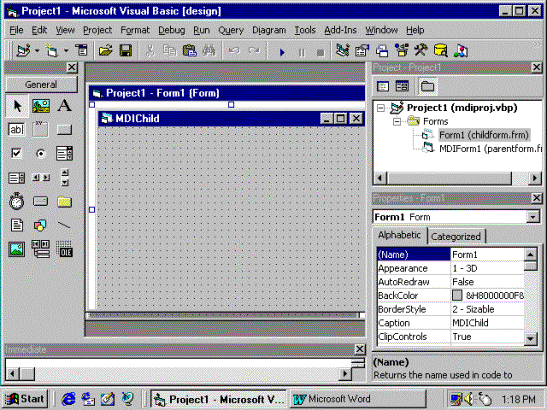Open the Add-Ins menu
The image size is (547, 410).
[340, 30]
